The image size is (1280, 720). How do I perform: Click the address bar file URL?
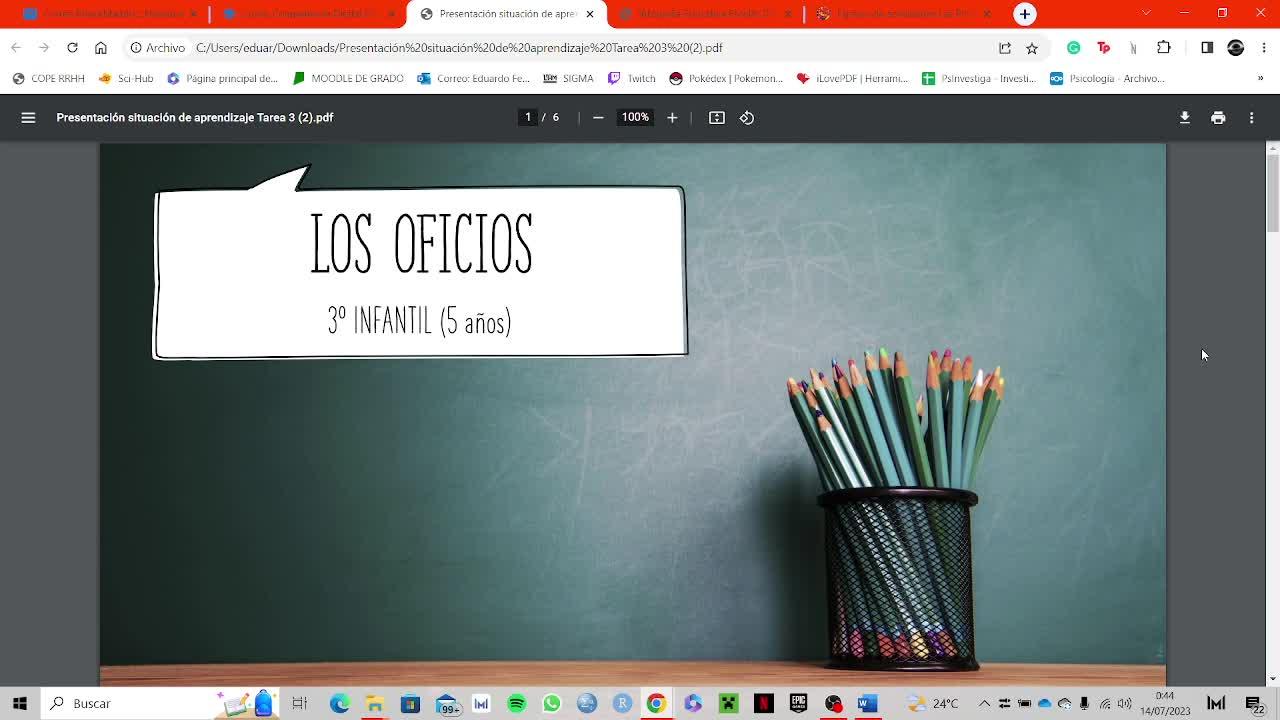tap(459, 48)
